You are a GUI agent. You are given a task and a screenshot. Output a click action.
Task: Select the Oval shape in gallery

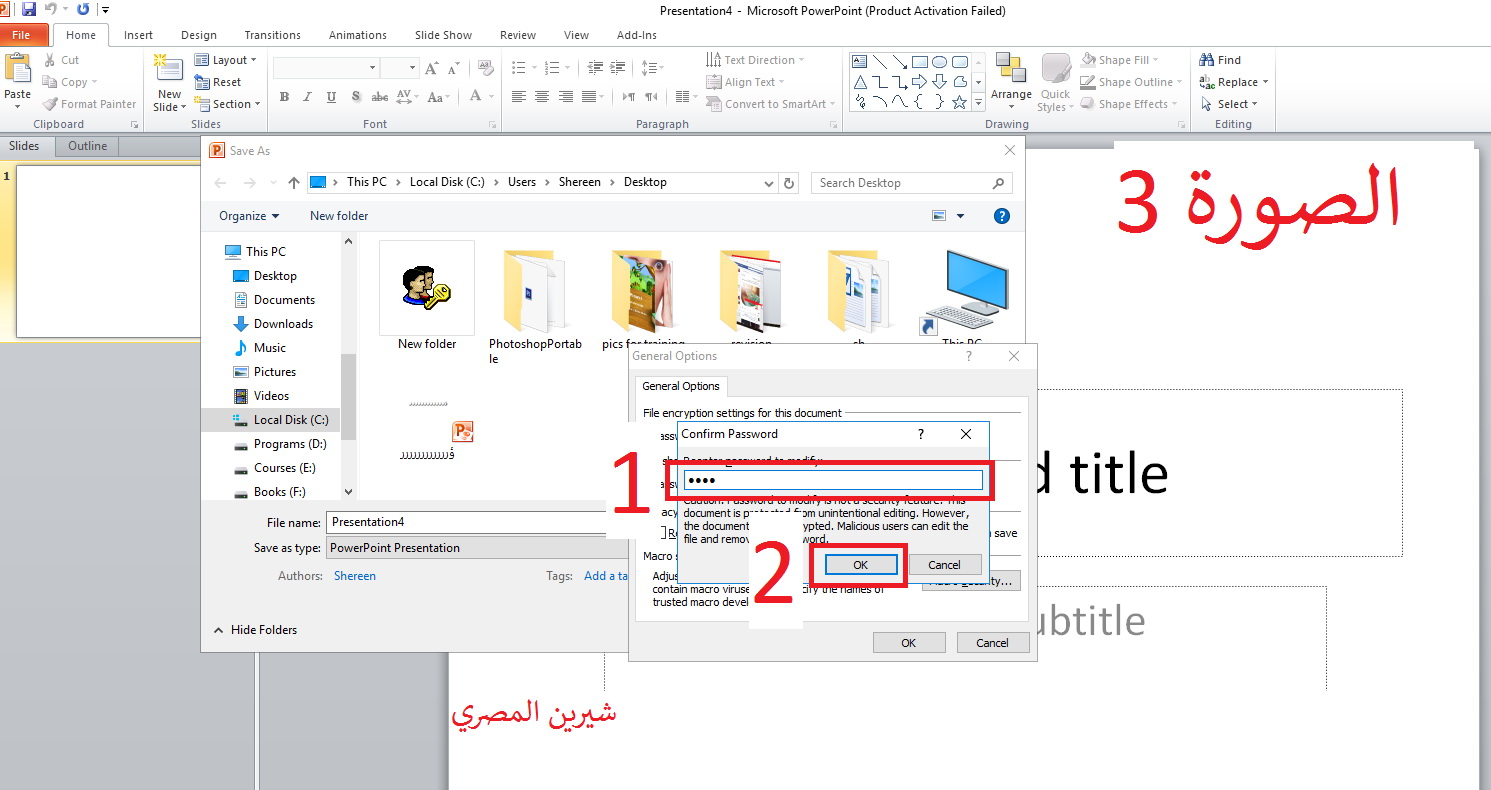pos(940,62)
